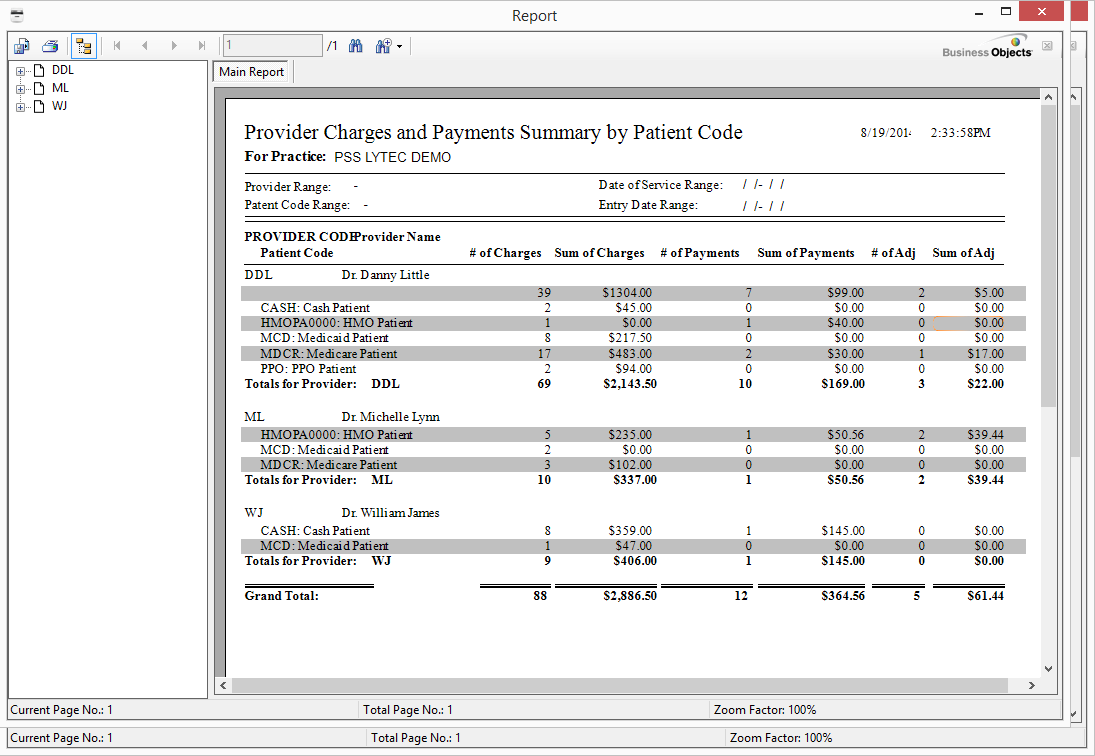Click the 'Provider Range:' label
This screenshot has height=756, width=1095.
(x=288, y=187)
